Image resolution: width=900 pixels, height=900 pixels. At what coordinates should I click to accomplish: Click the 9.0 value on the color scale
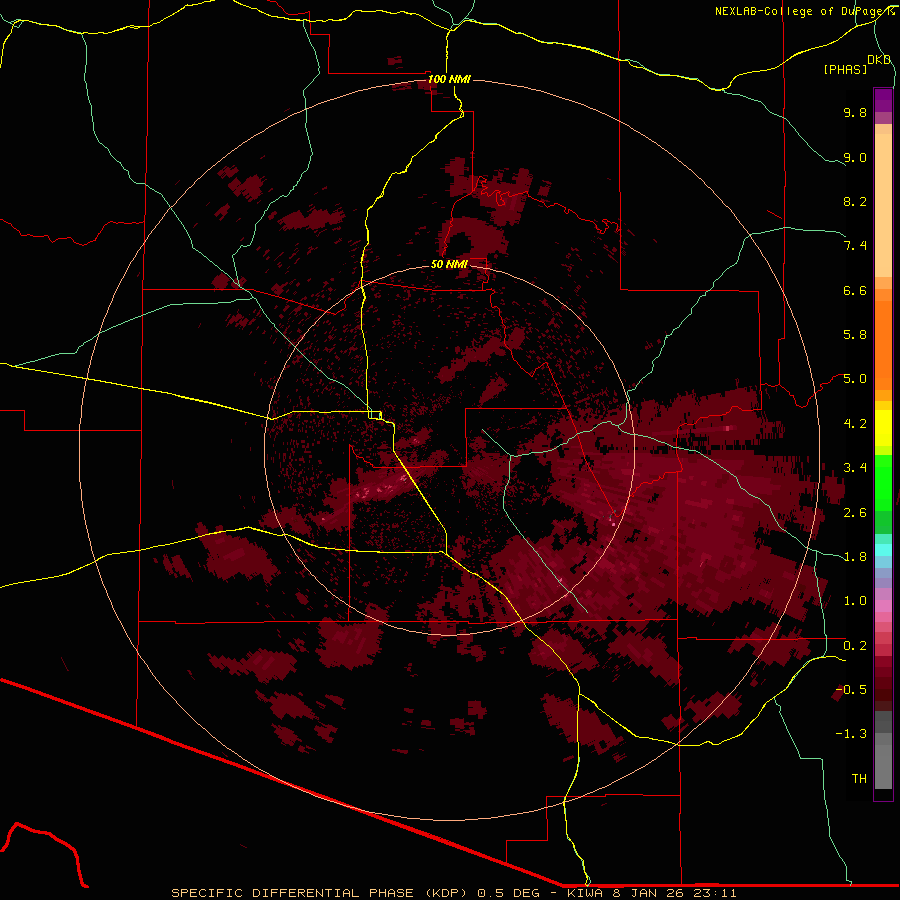[x=855, y=157]
